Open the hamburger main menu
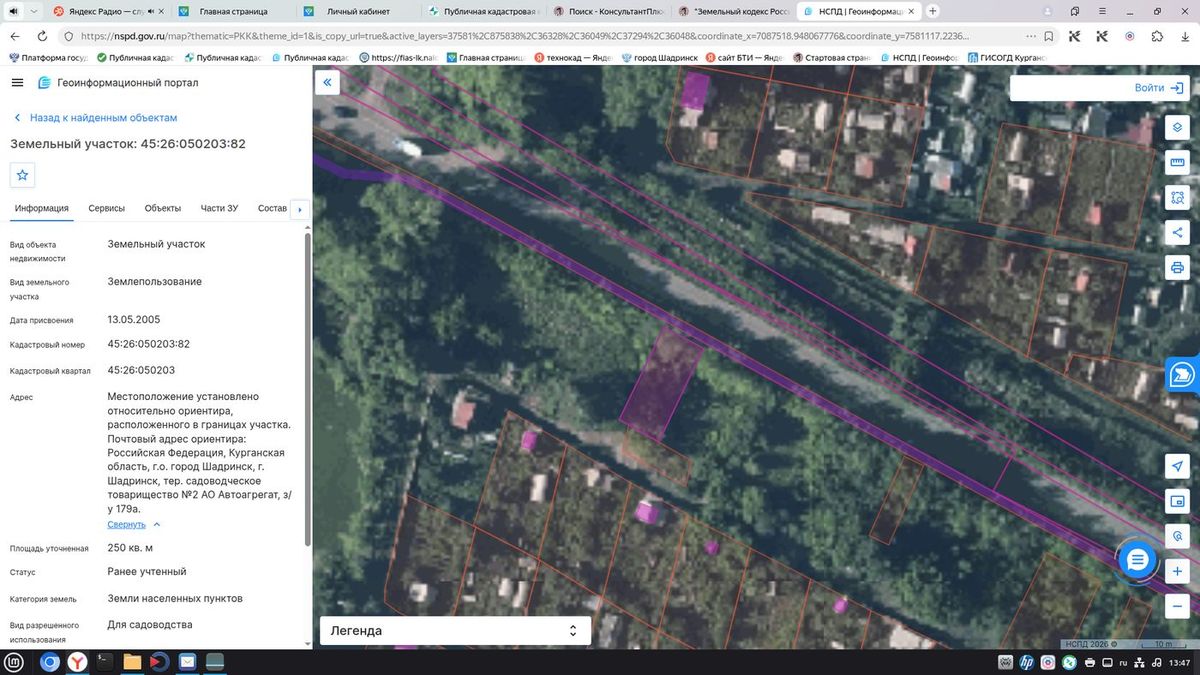This screenshot has height=675, width=1200. pyautogui.click(x=18, y=83)
